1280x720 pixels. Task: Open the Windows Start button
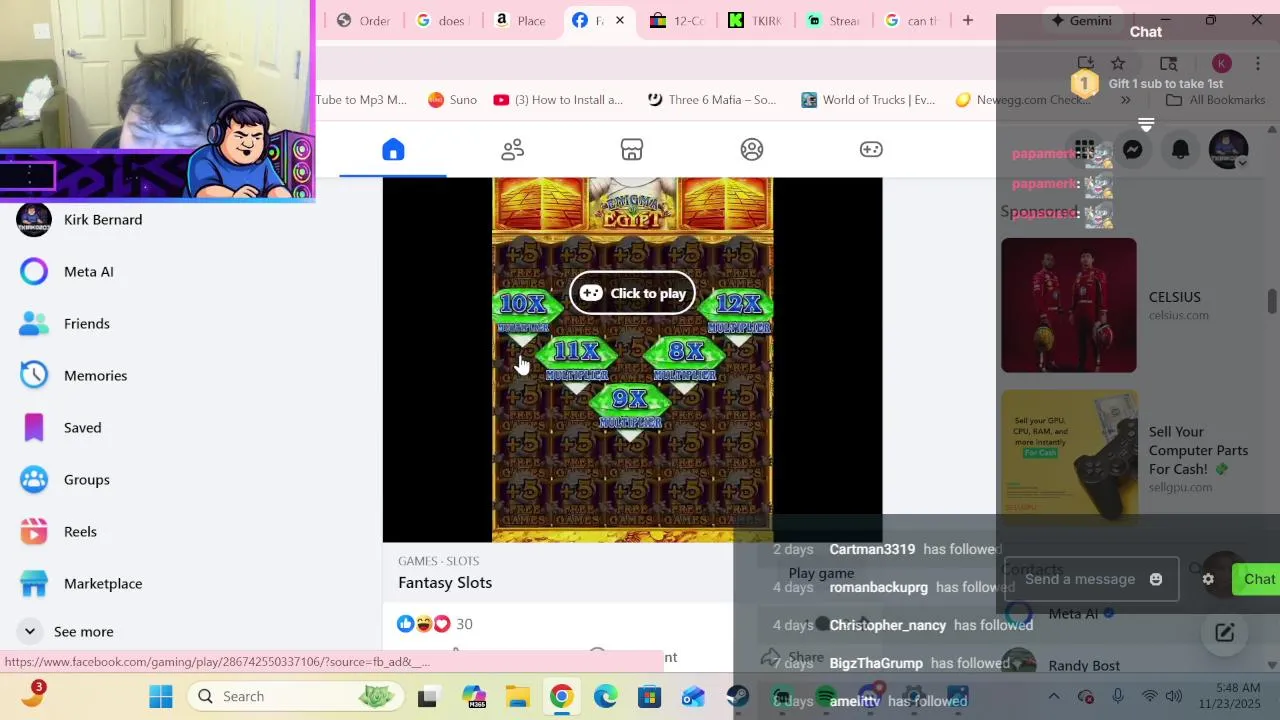tap(160, 696)
